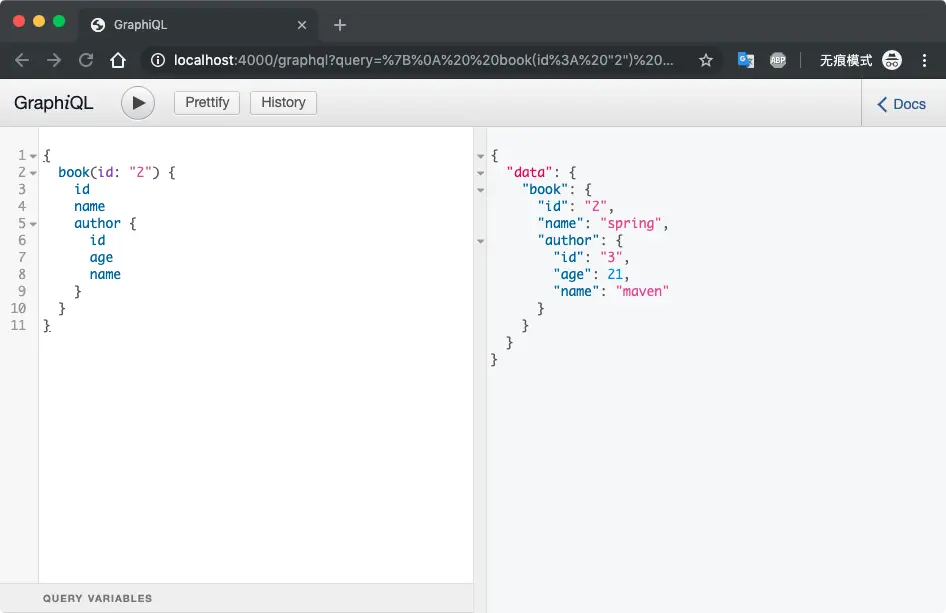This screenshot has height=613, width=946.
Task: Click the id field on query line 6
Action: [x=98, y=240]
